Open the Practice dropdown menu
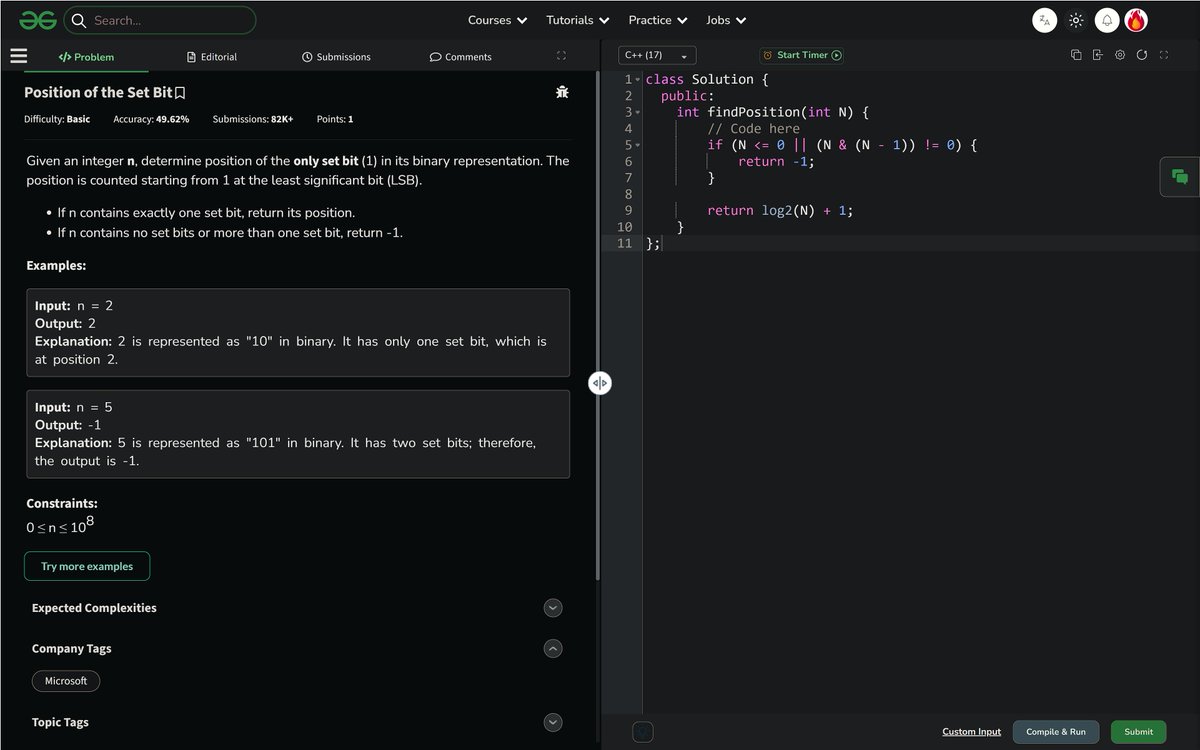 658,20
